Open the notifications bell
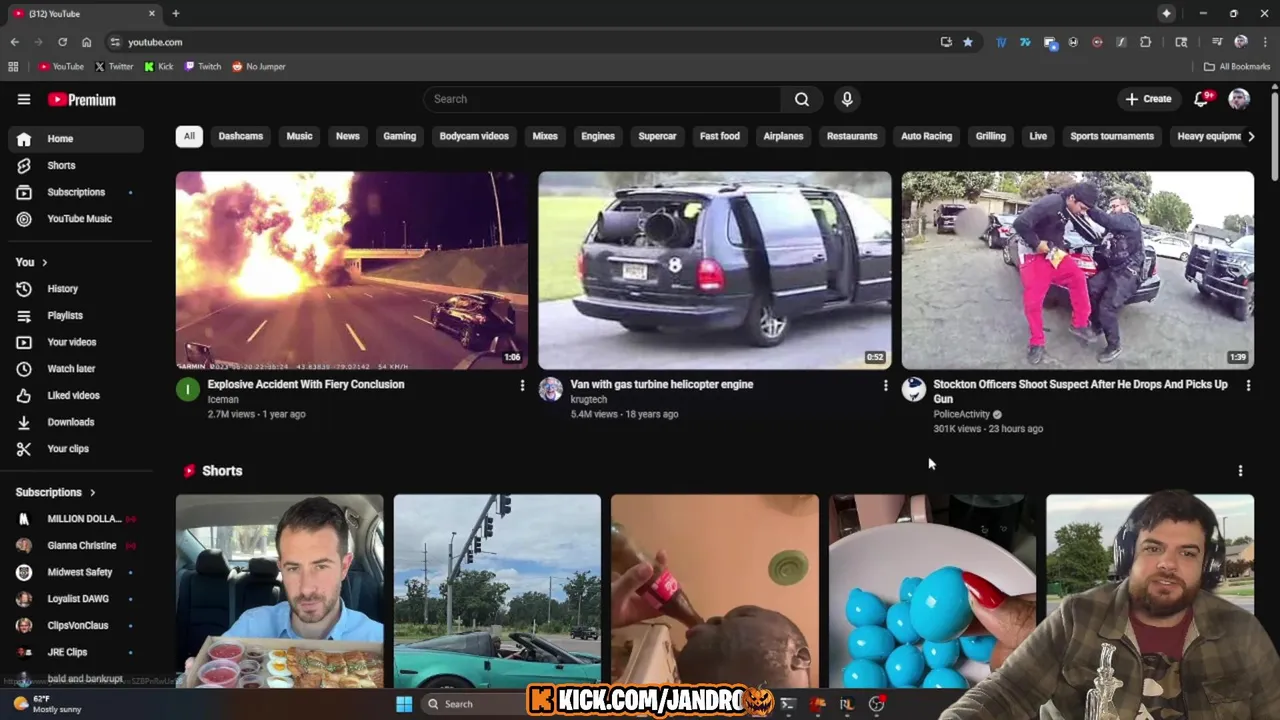The image size is (1280, 720). pos(1203,98)
